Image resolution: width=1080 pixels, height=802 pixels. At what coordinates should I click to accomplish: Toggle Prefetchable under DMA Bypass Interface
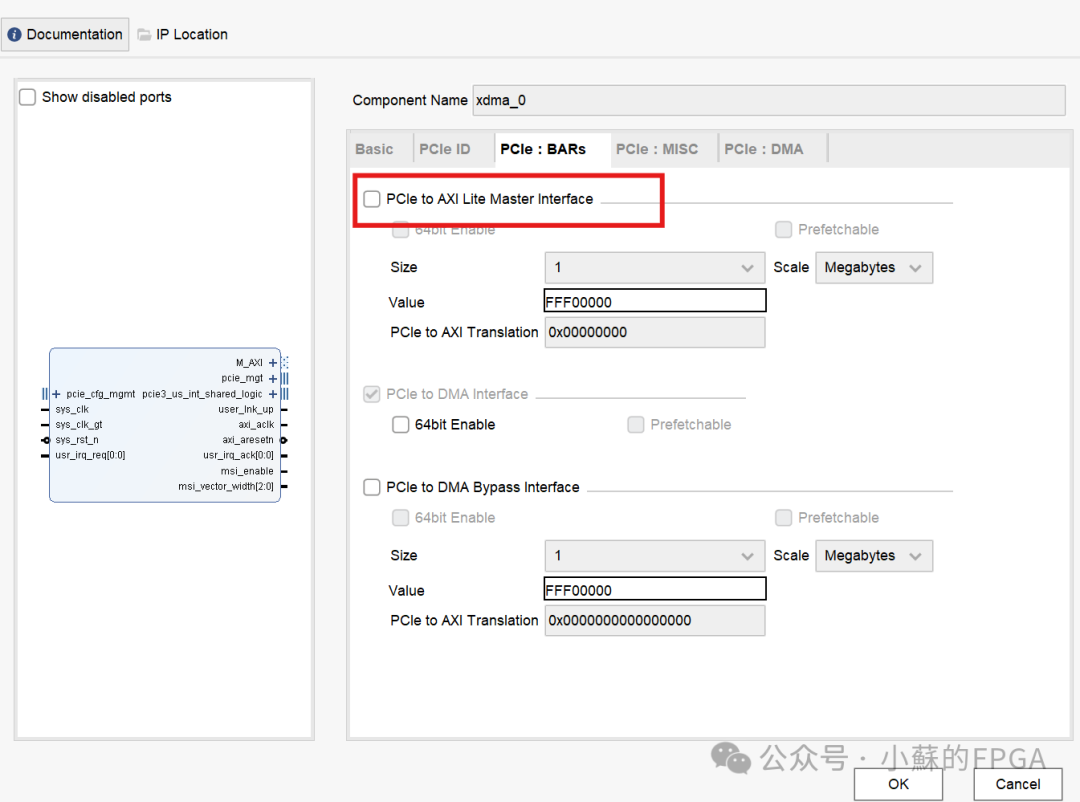[x=783, y=517]
